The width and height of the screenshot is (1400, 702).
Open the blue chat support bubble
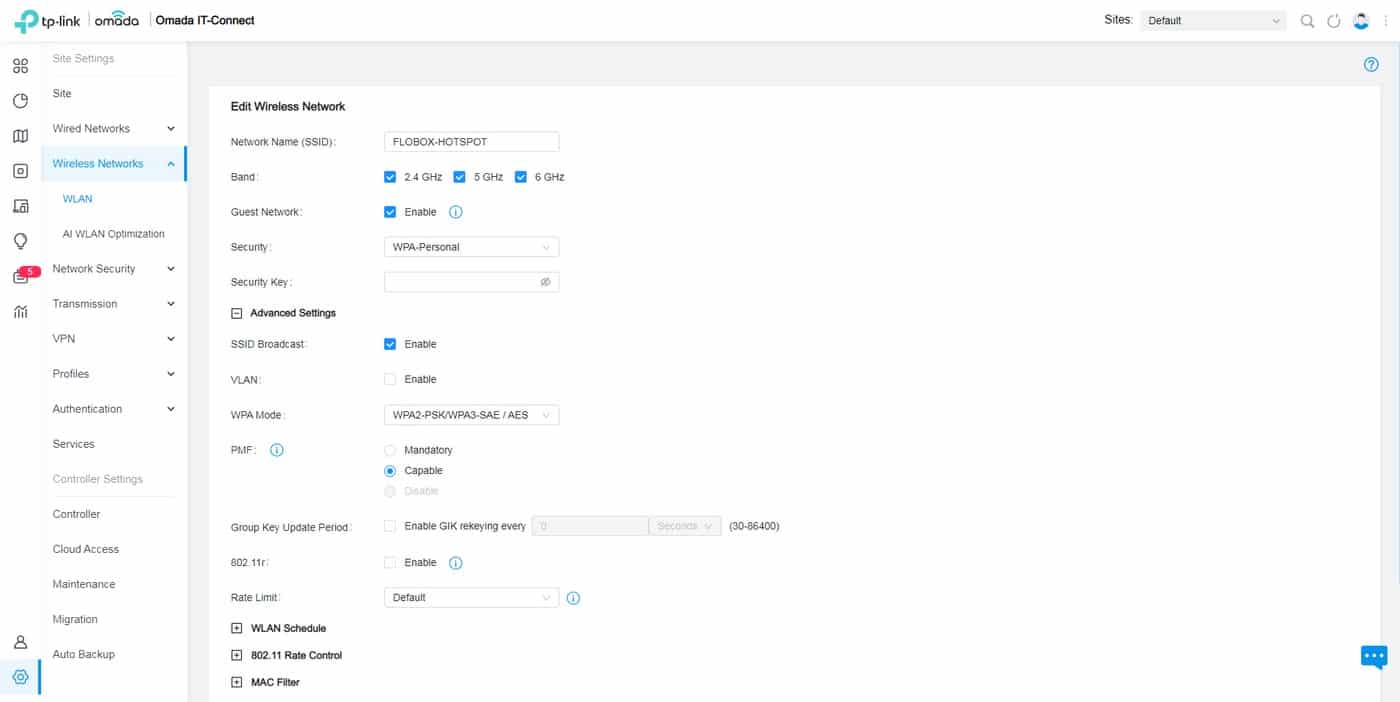[1374, 657]
